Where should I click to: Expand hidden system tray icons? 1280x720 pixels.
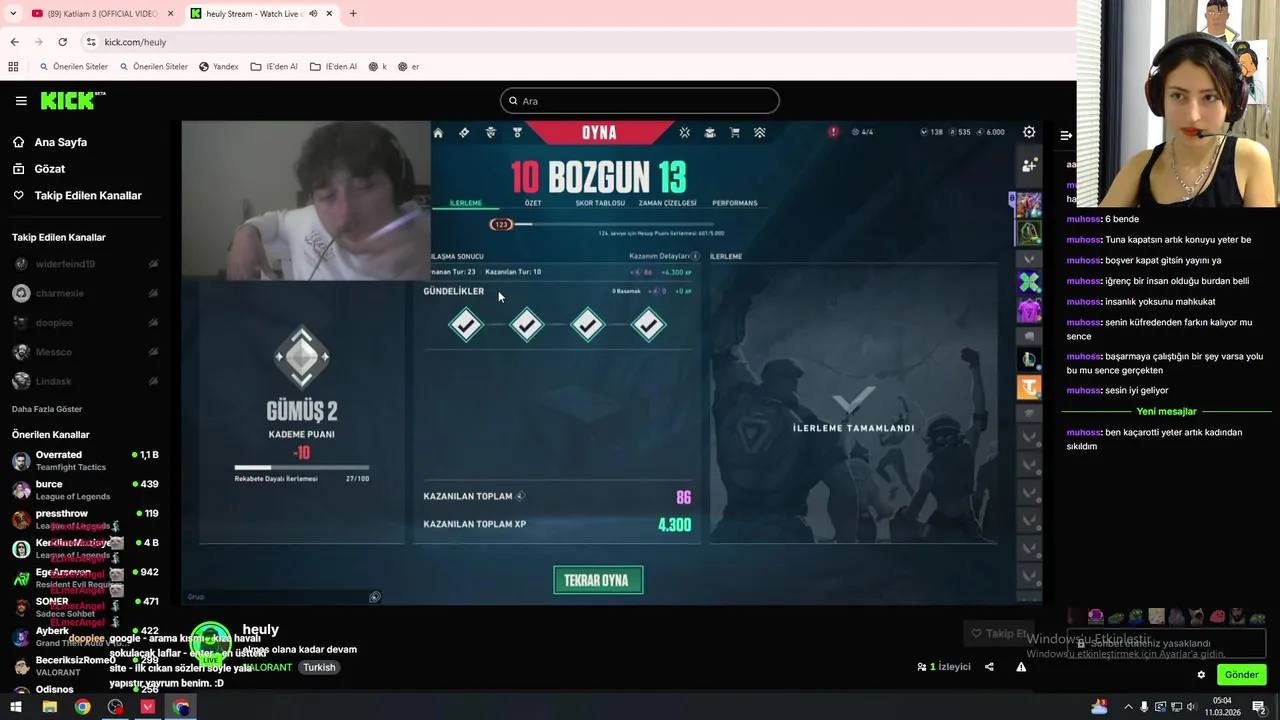click(x=1129, y=707)
